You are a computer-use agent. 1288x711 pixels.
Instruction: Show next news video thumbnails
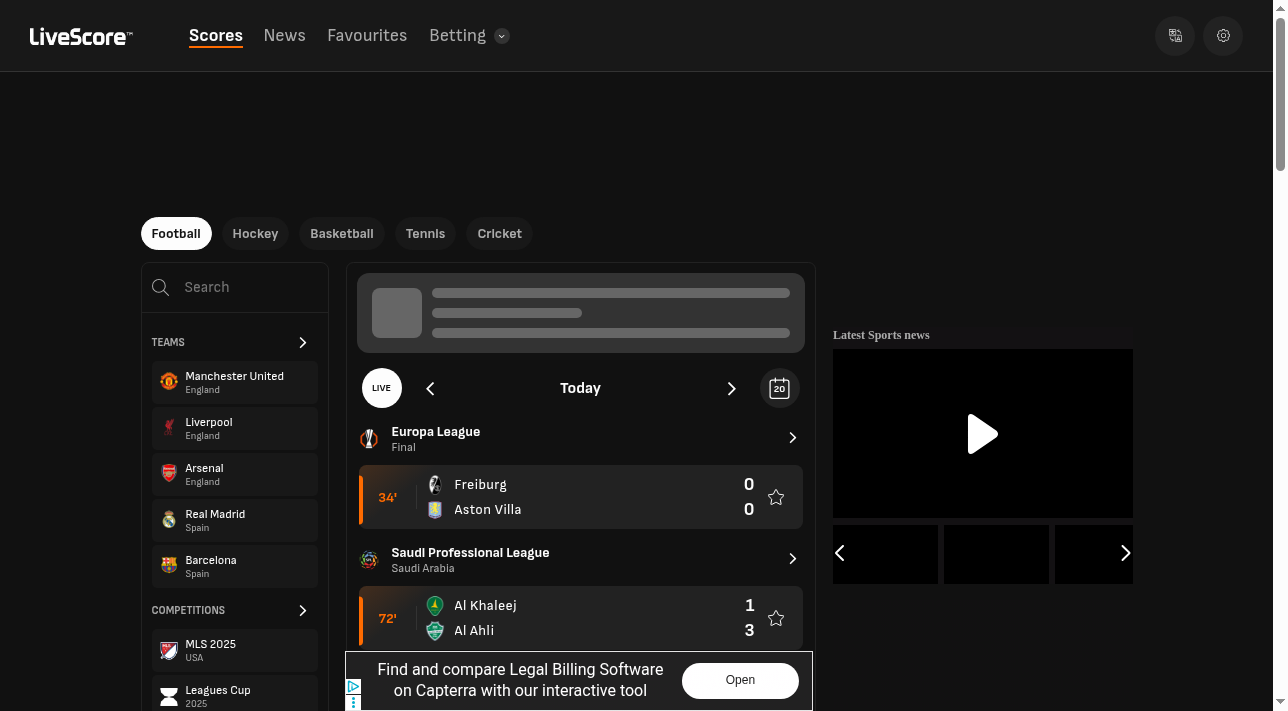click(x=1125, y=553)
